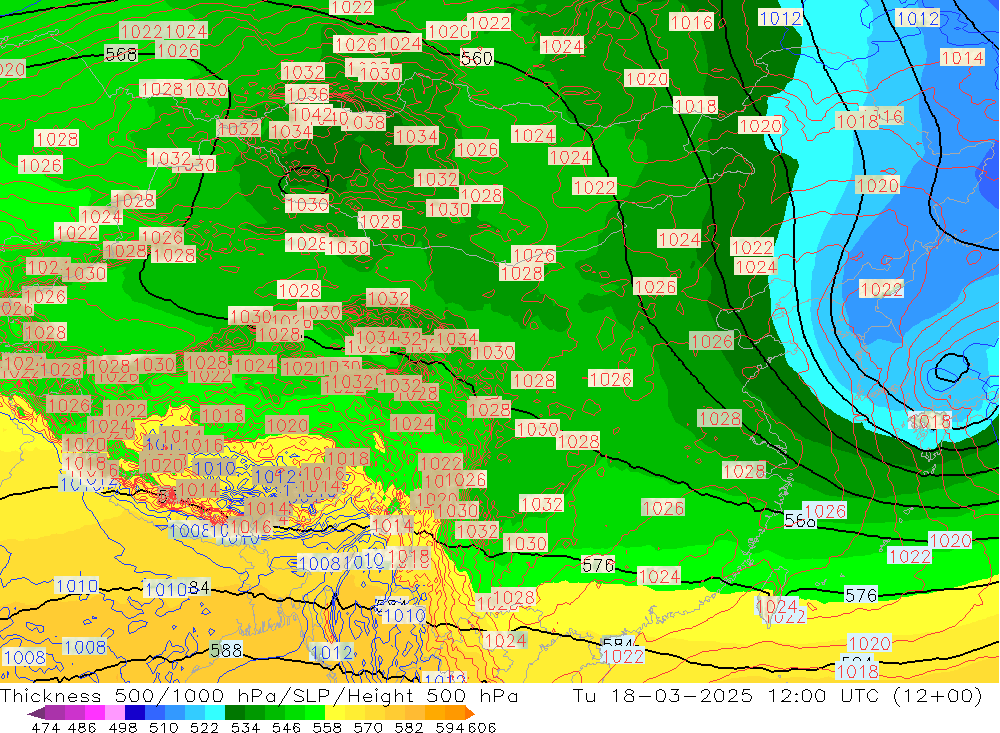Select the 474 value on the color legend
Image resolution: width=1000 pixels, height=733 pixels.
pos(45,727)
